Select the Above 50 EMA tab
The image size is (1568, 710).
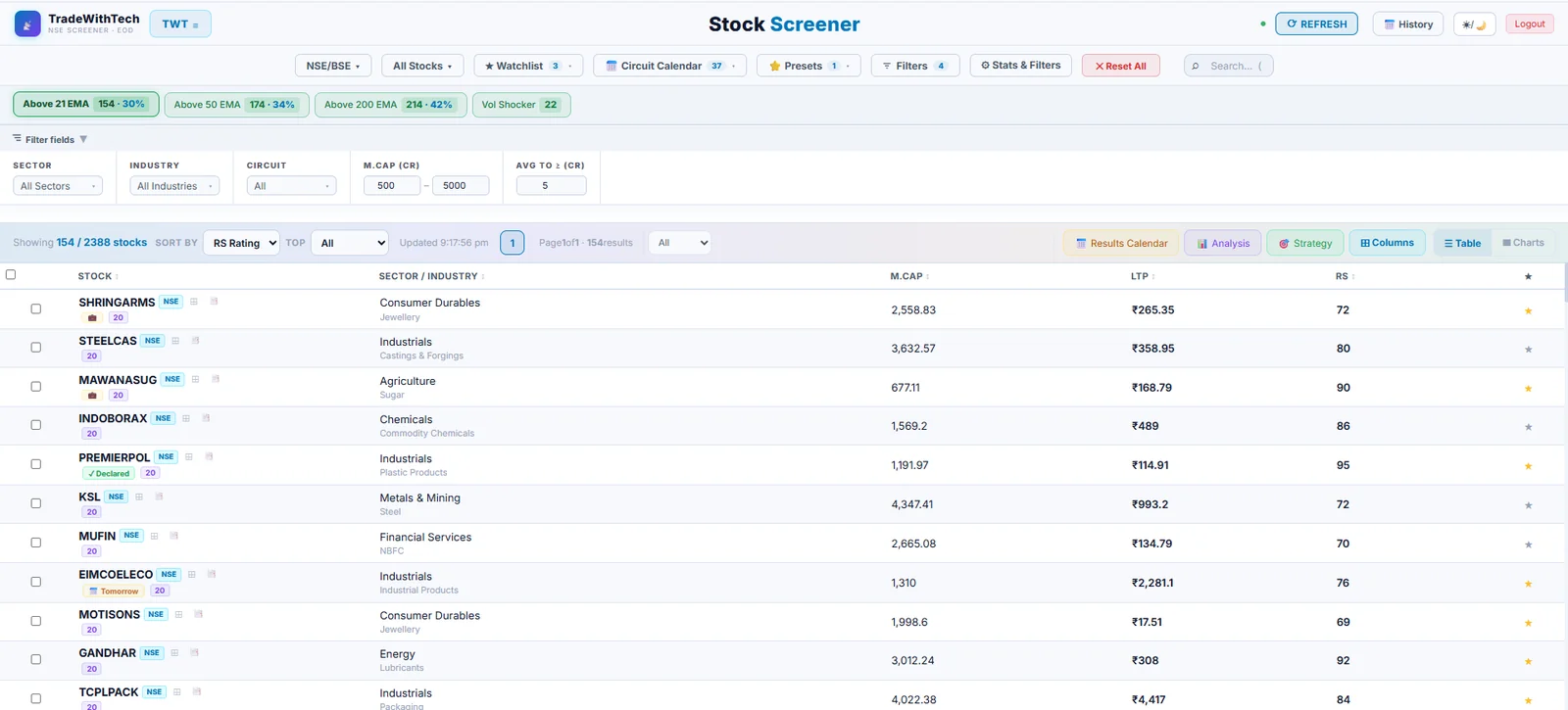pos(236,105)
